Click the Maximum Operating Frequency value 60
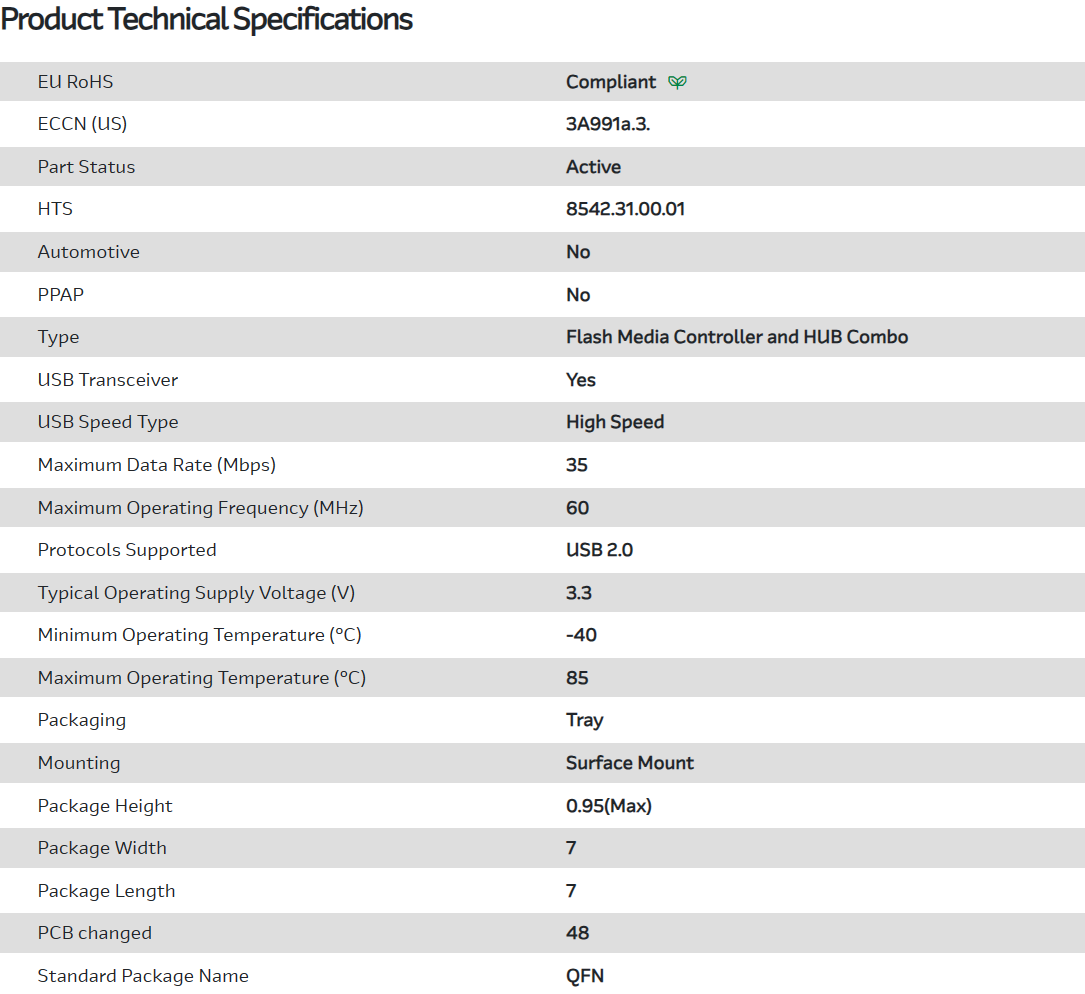Screen dimensions: 1085x994 [x=578, y=508]
